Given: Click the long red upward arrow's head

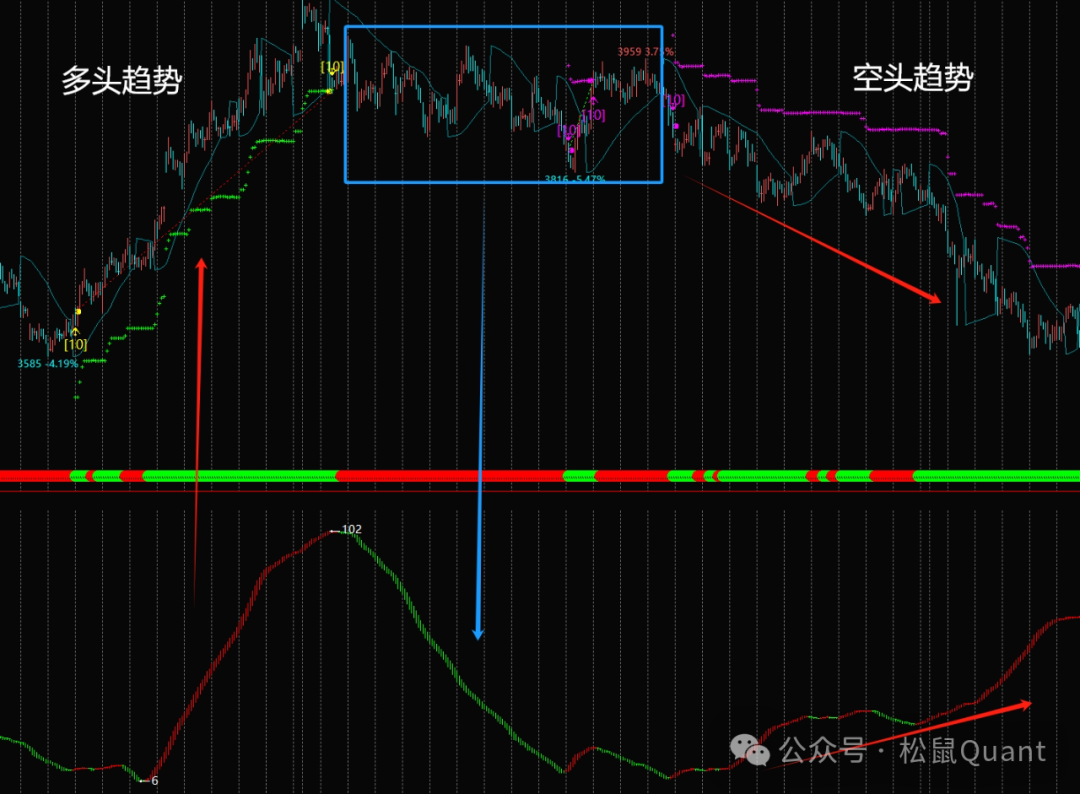Looking at the screenshot, I should tap(201, 263).
